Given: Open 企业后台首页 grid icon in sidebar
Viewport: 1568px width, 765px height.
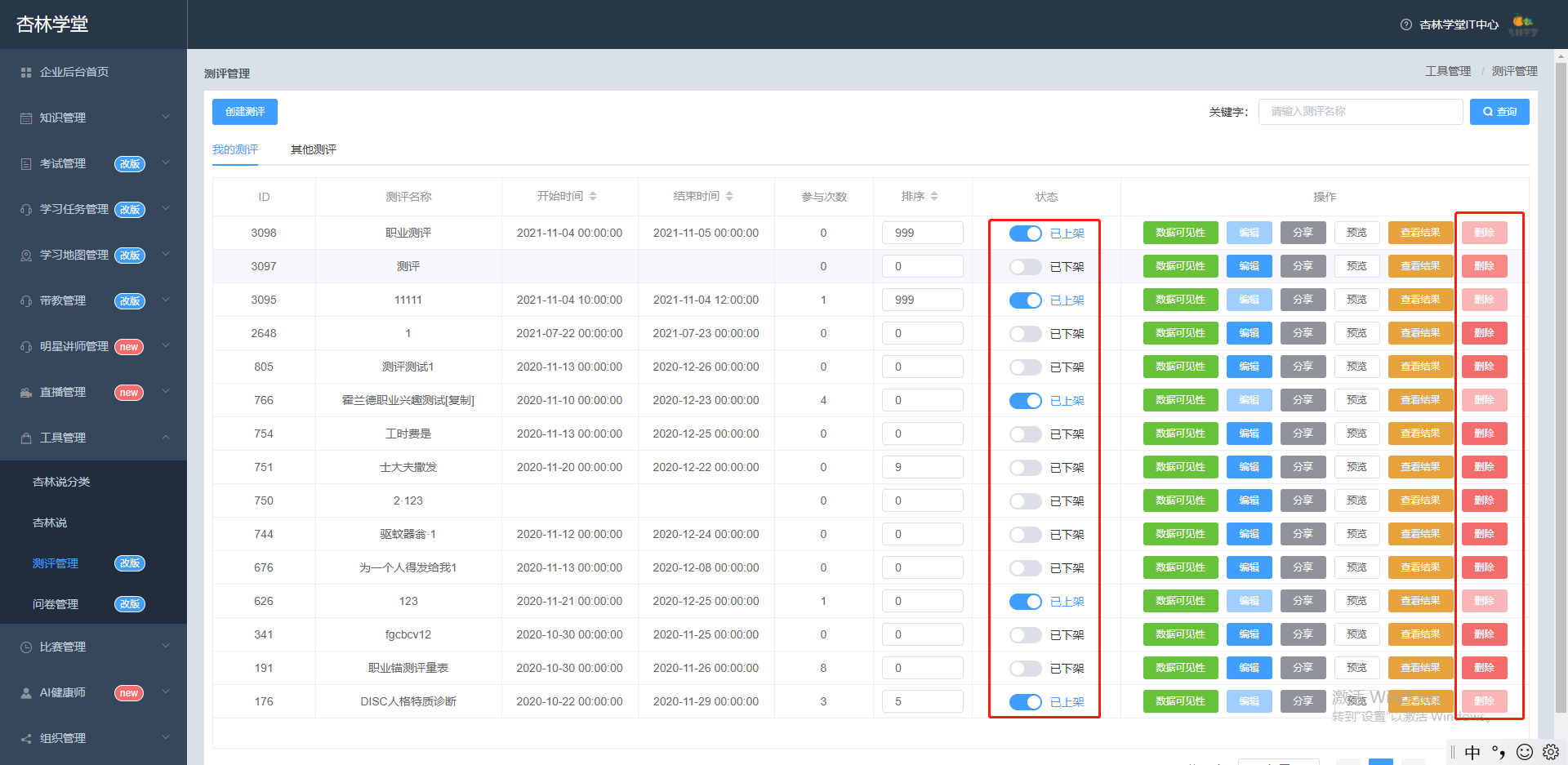Looking at the screenshot, I should click(x=26, y=73).
